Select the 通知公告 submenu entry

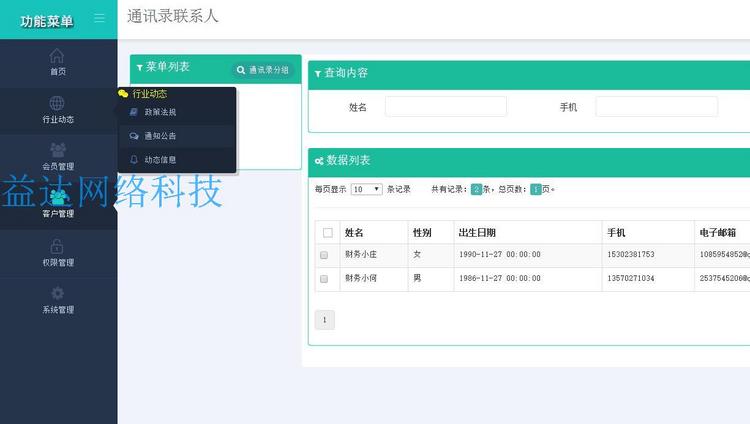point(177,136)
